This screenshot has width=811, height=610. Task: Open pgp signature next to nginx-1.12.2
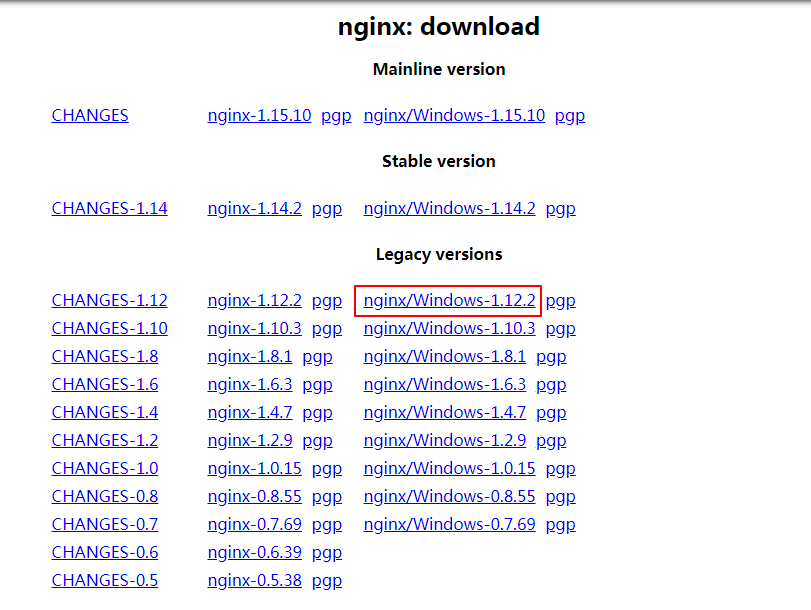click(x=327, y=302)
